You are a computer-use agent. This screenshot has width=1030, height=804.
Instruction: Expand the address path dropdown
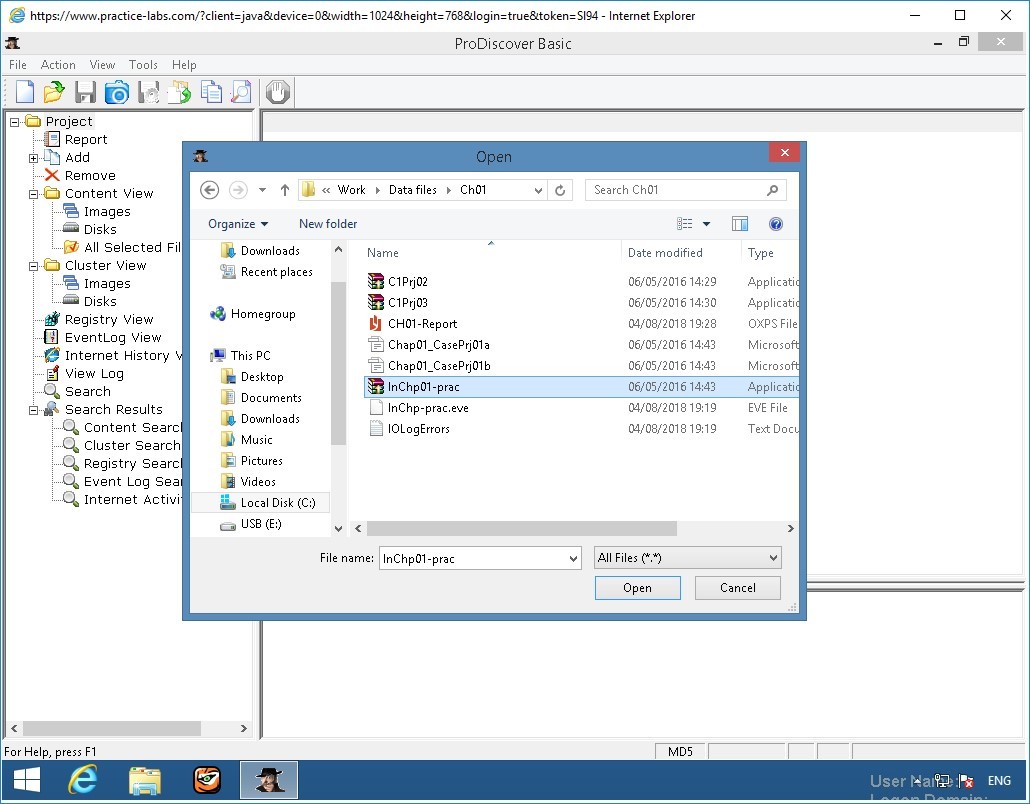[x=538, y=190]
